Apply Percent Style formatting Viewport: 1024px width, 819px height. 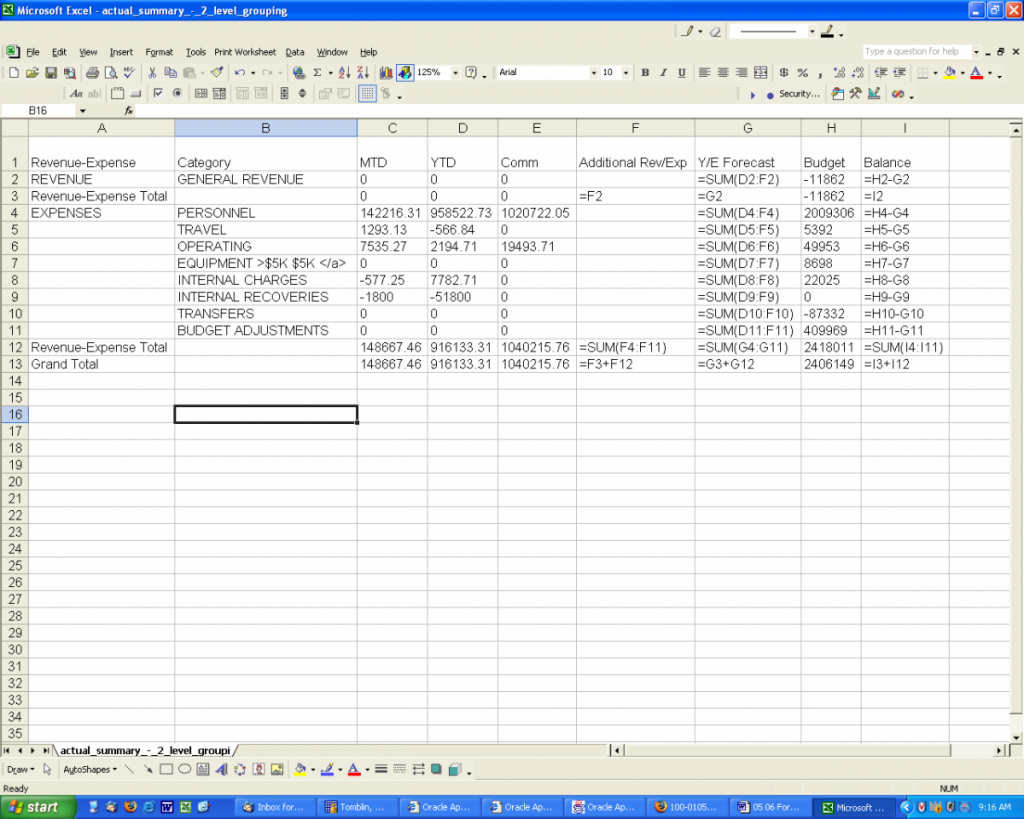[x=803, y=72]
